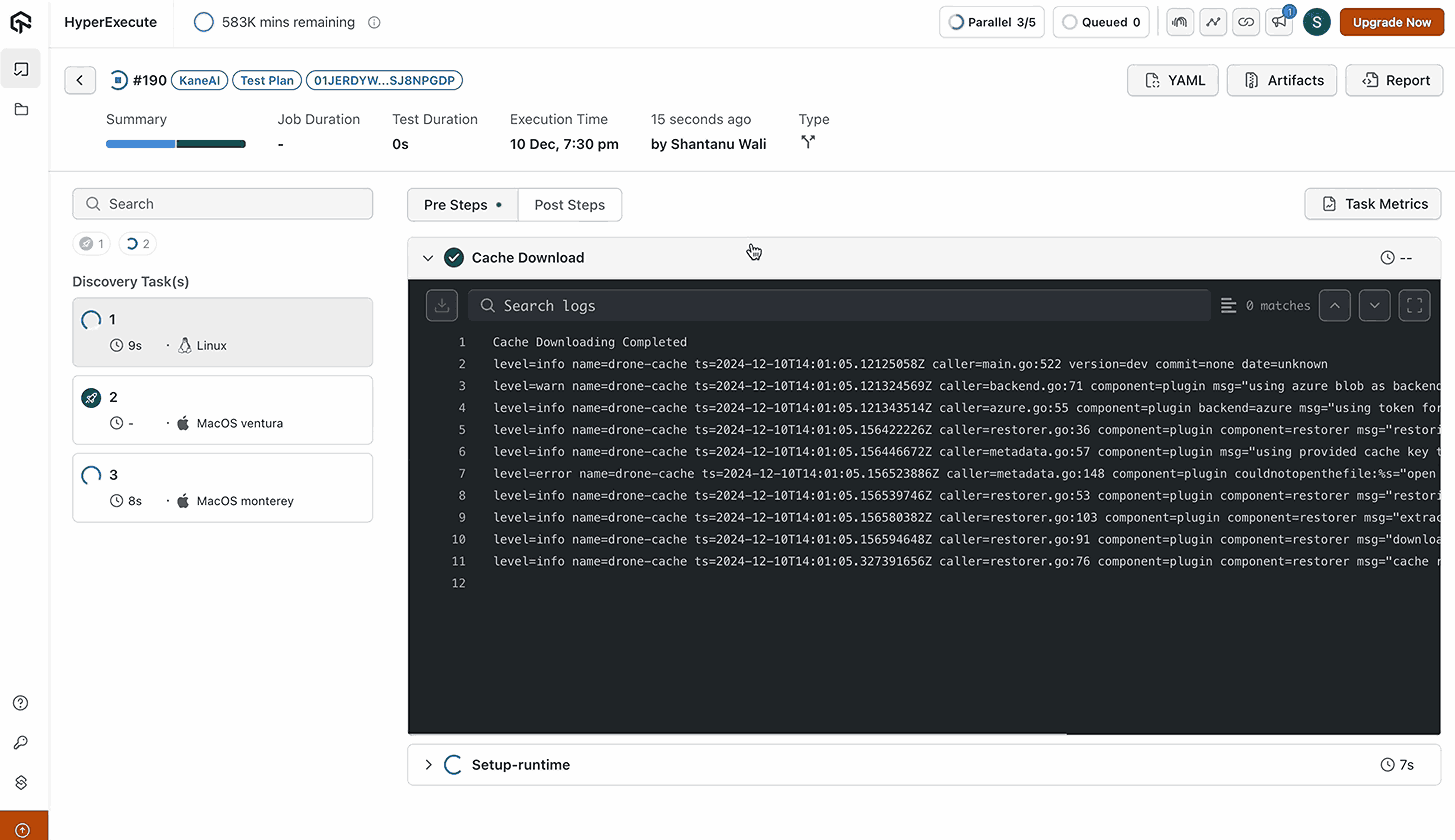Switch to the Pre Steps tab
This screenshot has height=840, width=1455.
456,204
